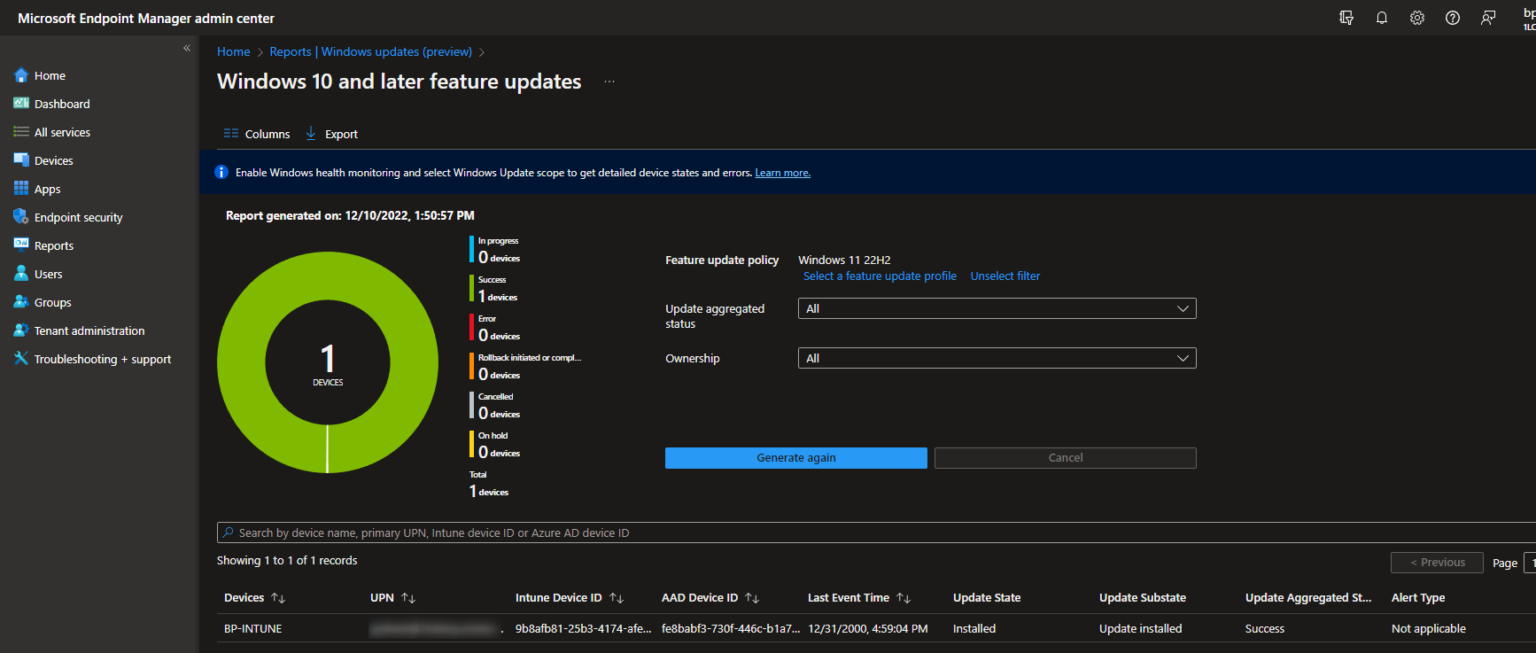Expand the Ownership filter dropdown
The height and width of the screenshot is (653, 1536).
pos(996,357)
